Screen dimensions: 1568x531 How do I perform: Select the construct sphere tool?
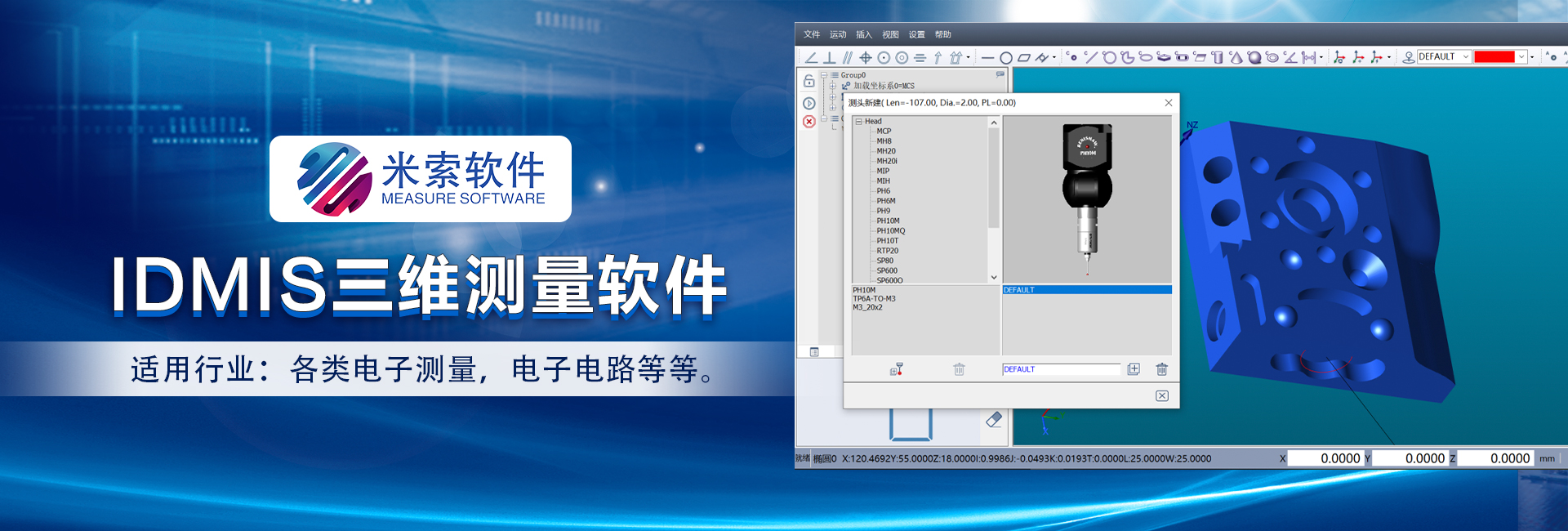[1254, 56]
